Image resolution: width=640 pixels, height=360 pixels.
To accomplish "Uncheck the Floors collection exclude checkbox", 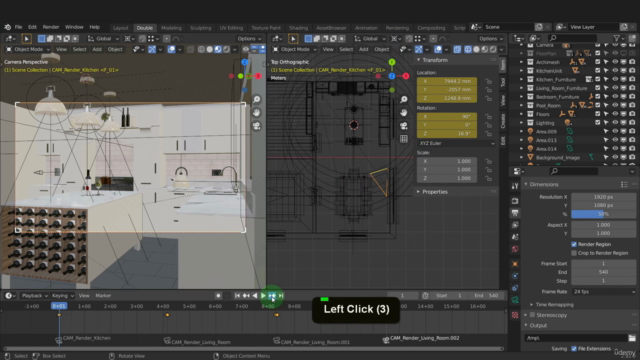I will tap(598, 114).
